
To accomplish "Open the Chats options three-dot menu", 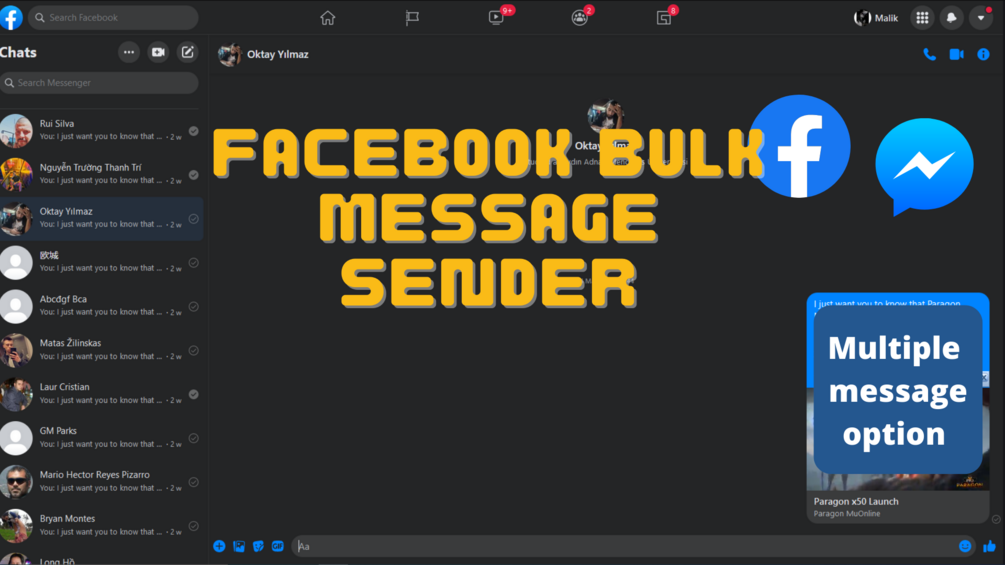I will [129, 53].
